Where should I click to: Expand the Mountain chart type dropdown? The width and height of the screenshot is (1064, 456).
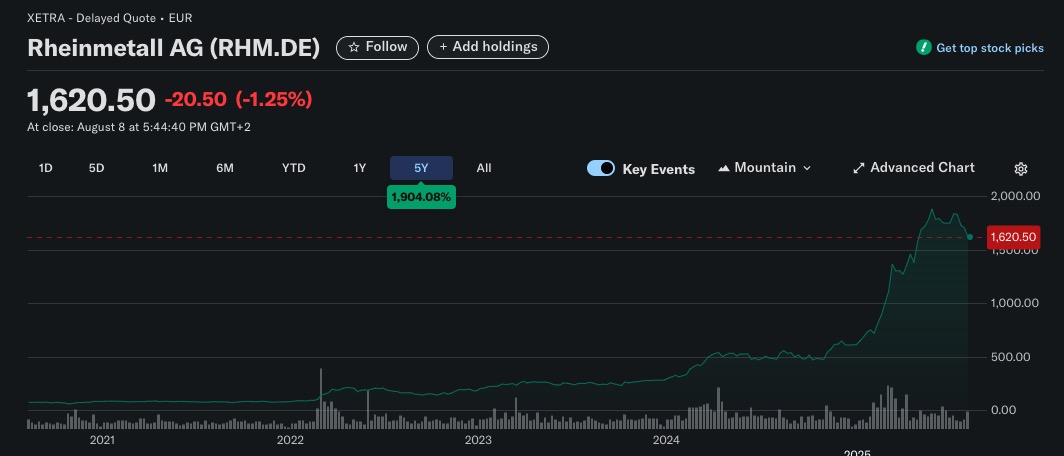point(765,168)
